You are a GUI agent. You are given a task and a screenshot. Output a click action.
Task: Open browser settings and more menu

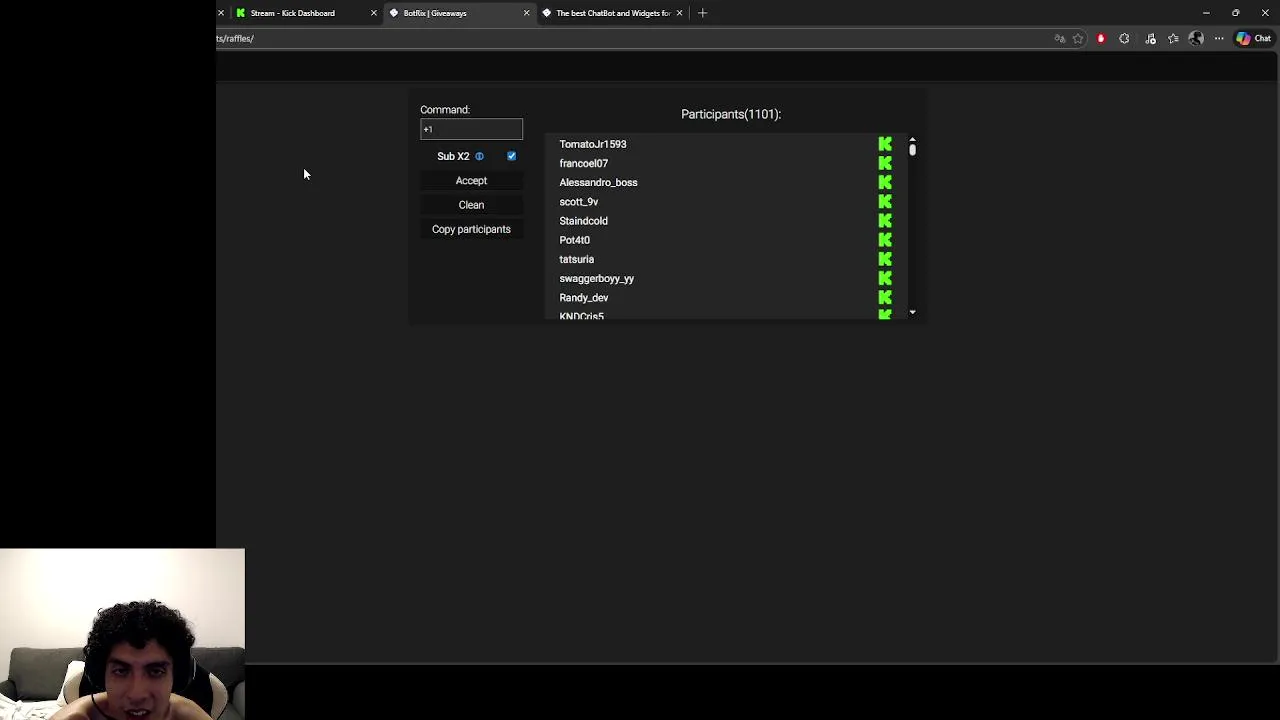[1219, 39]
